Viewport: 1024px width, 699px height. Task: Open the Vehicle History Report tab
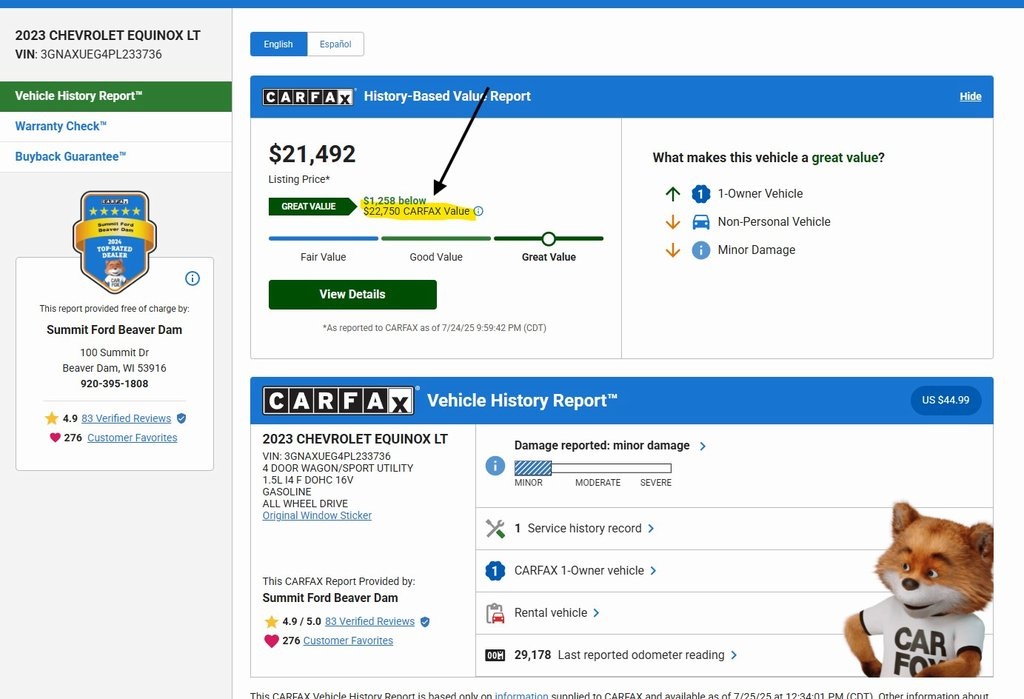[x=116, y=96]
